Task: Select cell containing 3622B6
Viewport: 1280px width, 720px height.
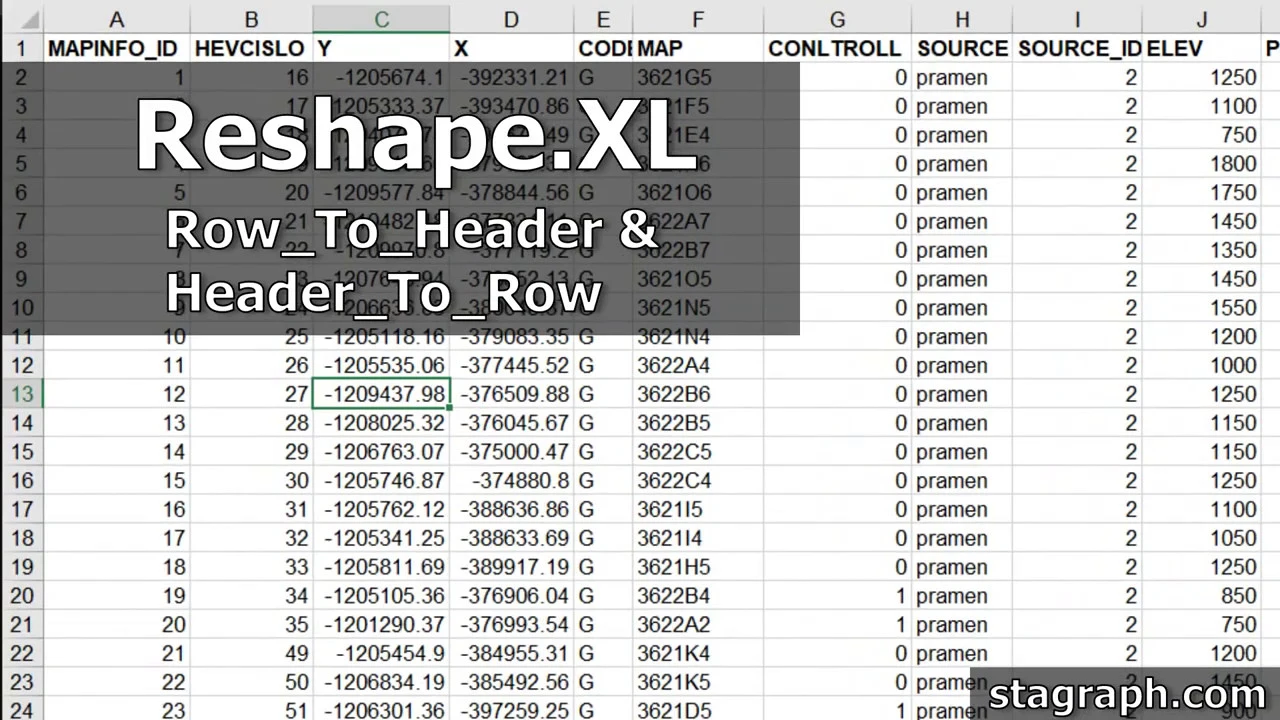Action: (698, 394)
